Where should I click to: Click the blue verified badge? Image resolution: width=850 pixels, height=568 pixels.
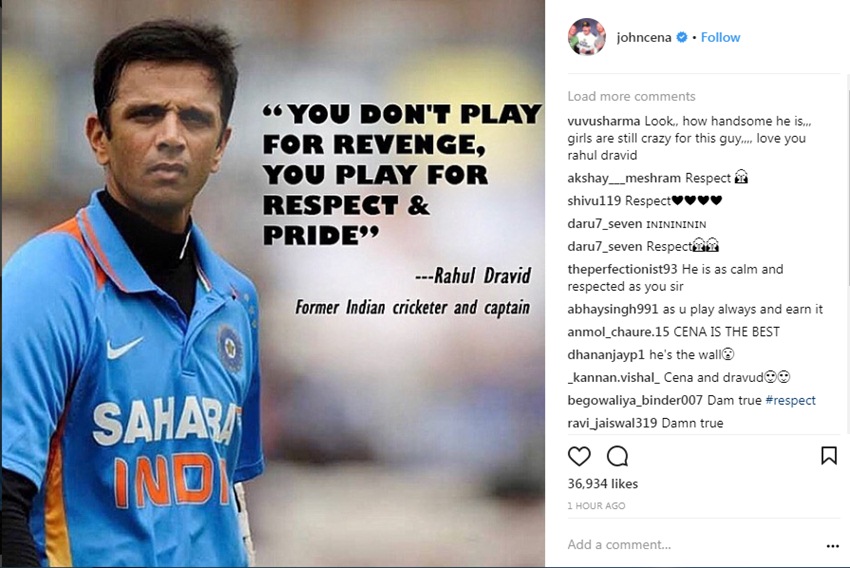coord(682,37)
